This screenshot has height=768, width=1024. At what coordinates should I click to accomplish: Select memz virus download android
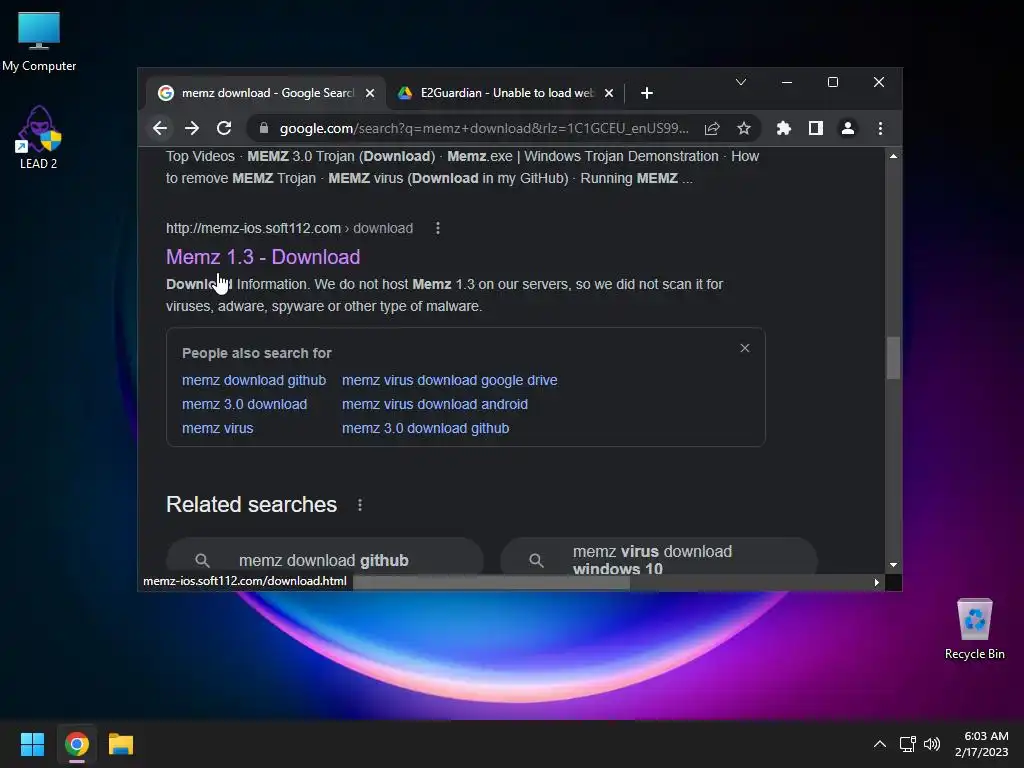coord(434,404)
